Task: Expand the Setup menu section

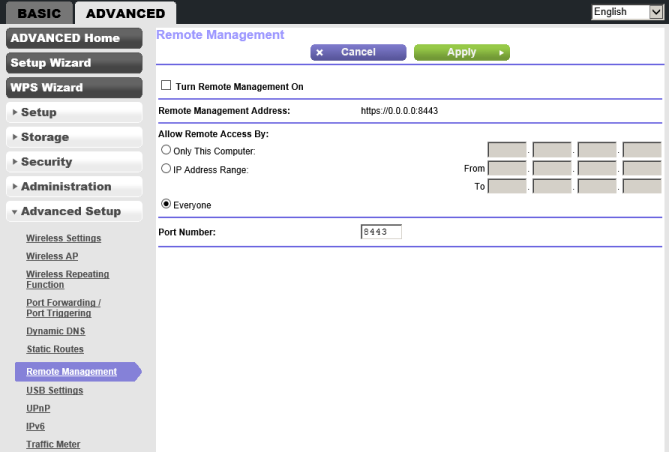Action: 74,112
